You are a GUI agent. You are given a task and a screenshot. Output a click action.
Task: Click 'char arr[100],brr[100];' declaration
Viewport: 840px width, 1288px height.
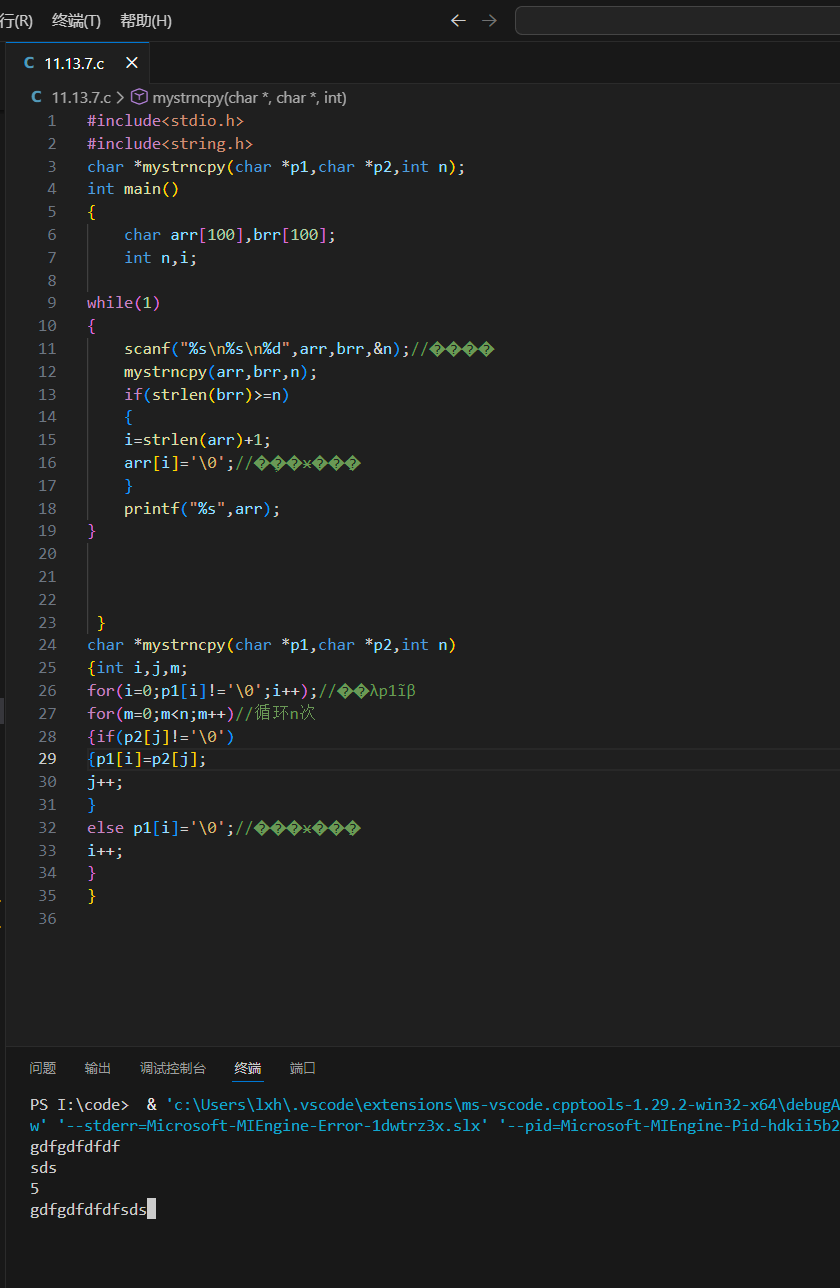click(230, 235)
